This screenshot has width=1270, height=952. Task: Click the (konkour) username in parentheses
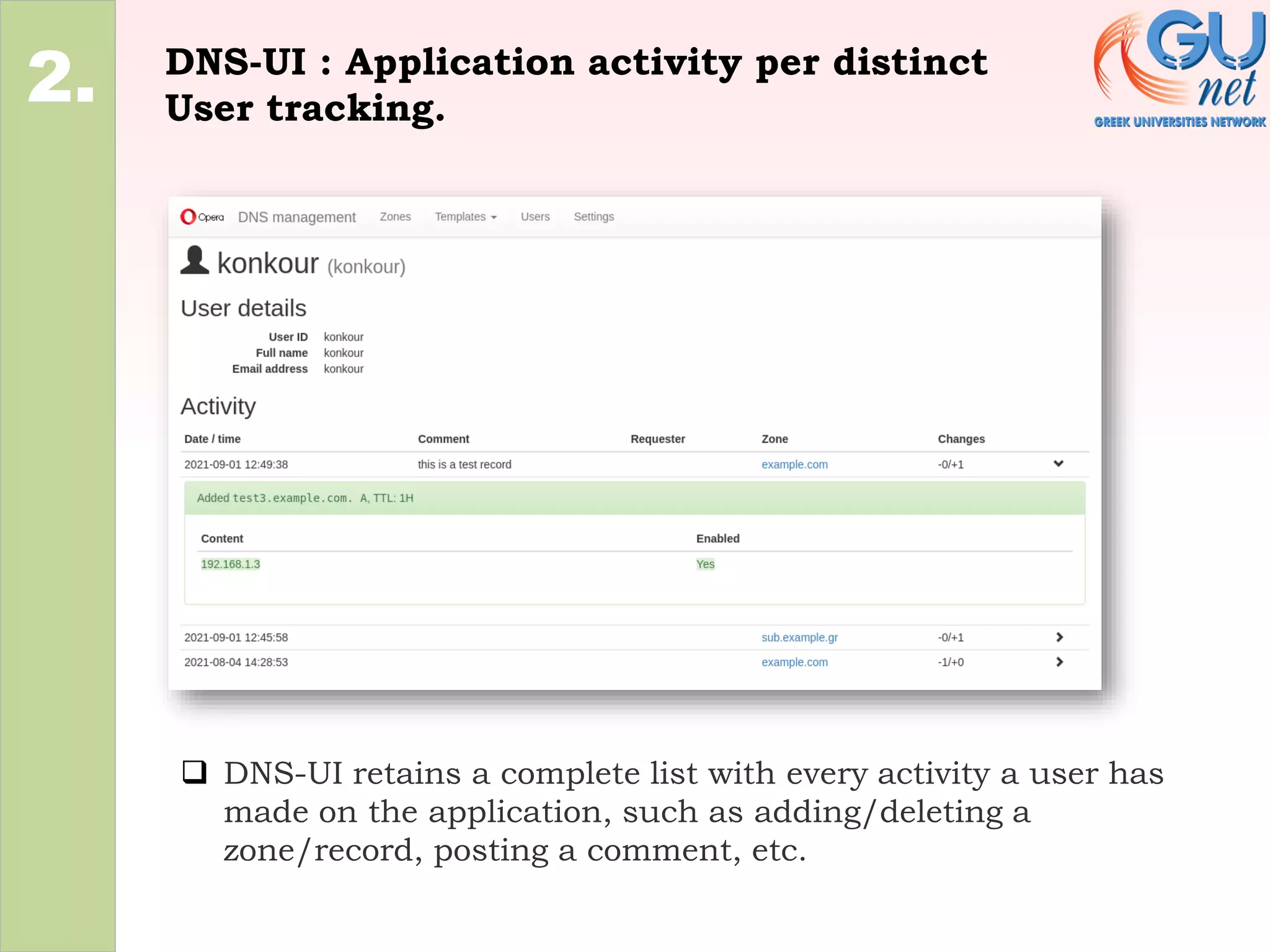click(x=366, y=267)
